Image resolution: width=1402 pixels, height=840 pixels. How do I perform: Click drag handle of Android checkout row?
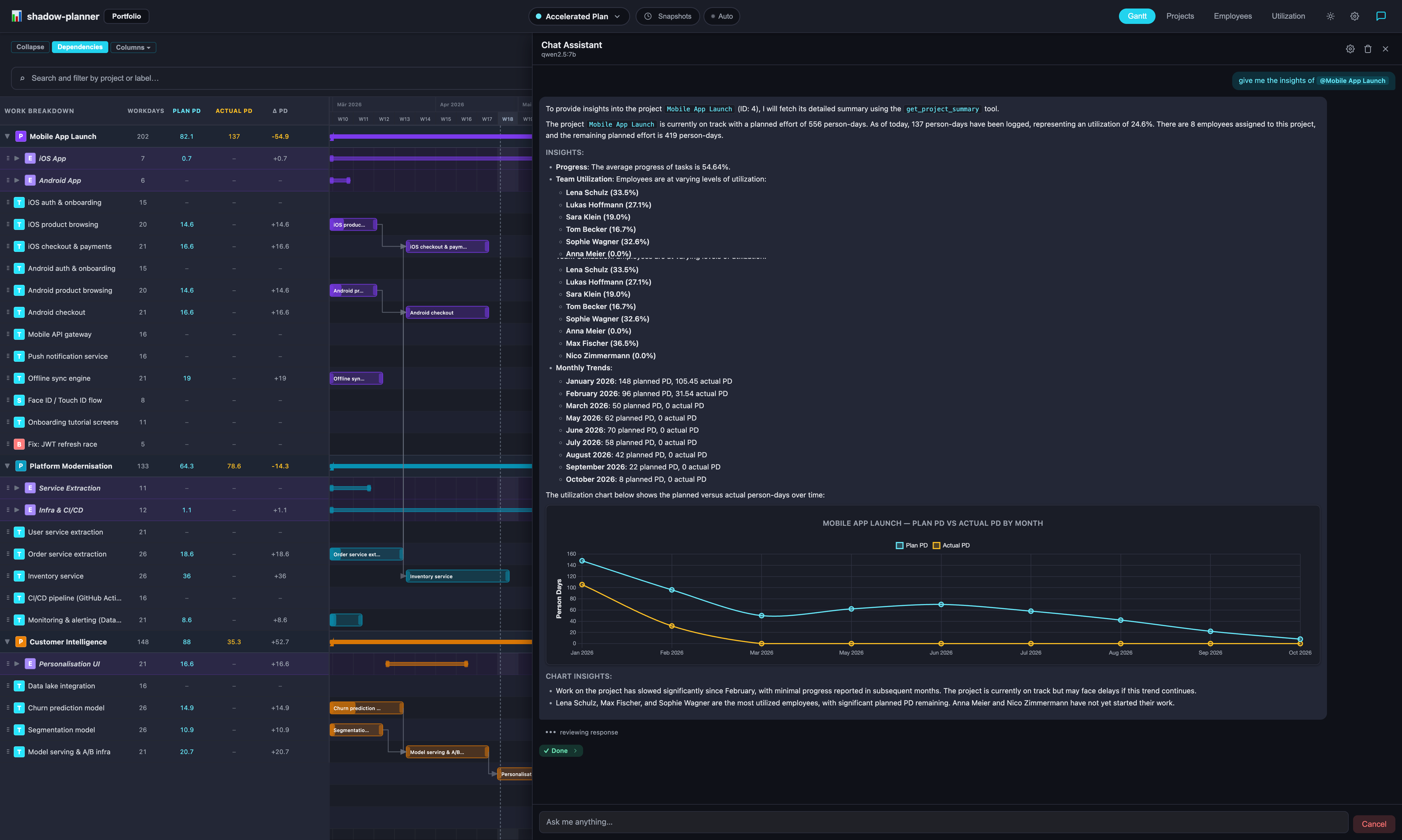click(x=7, y=312)
